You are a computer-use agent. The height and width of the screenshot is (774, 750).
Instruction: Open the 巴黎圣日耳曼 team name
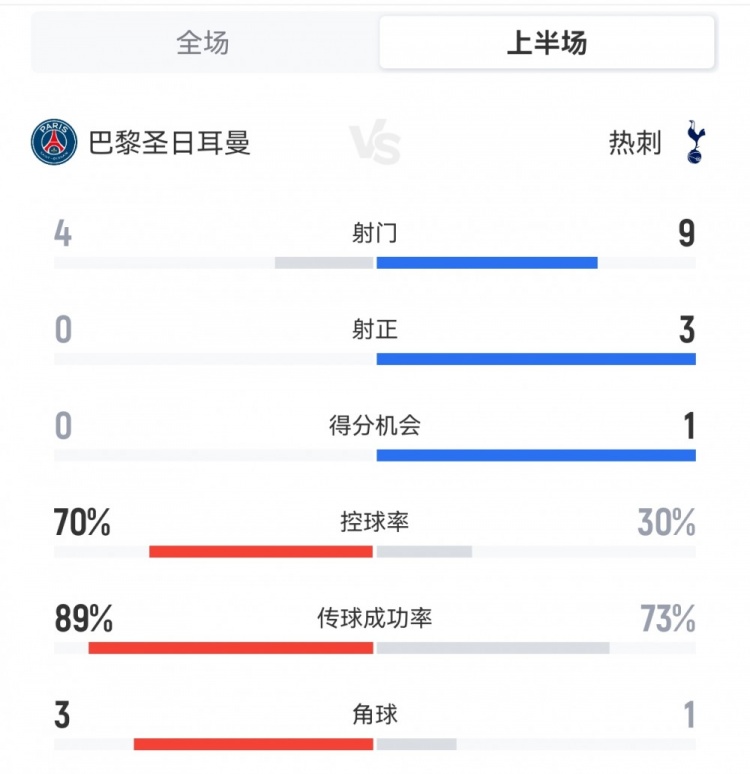click(169, 143)
